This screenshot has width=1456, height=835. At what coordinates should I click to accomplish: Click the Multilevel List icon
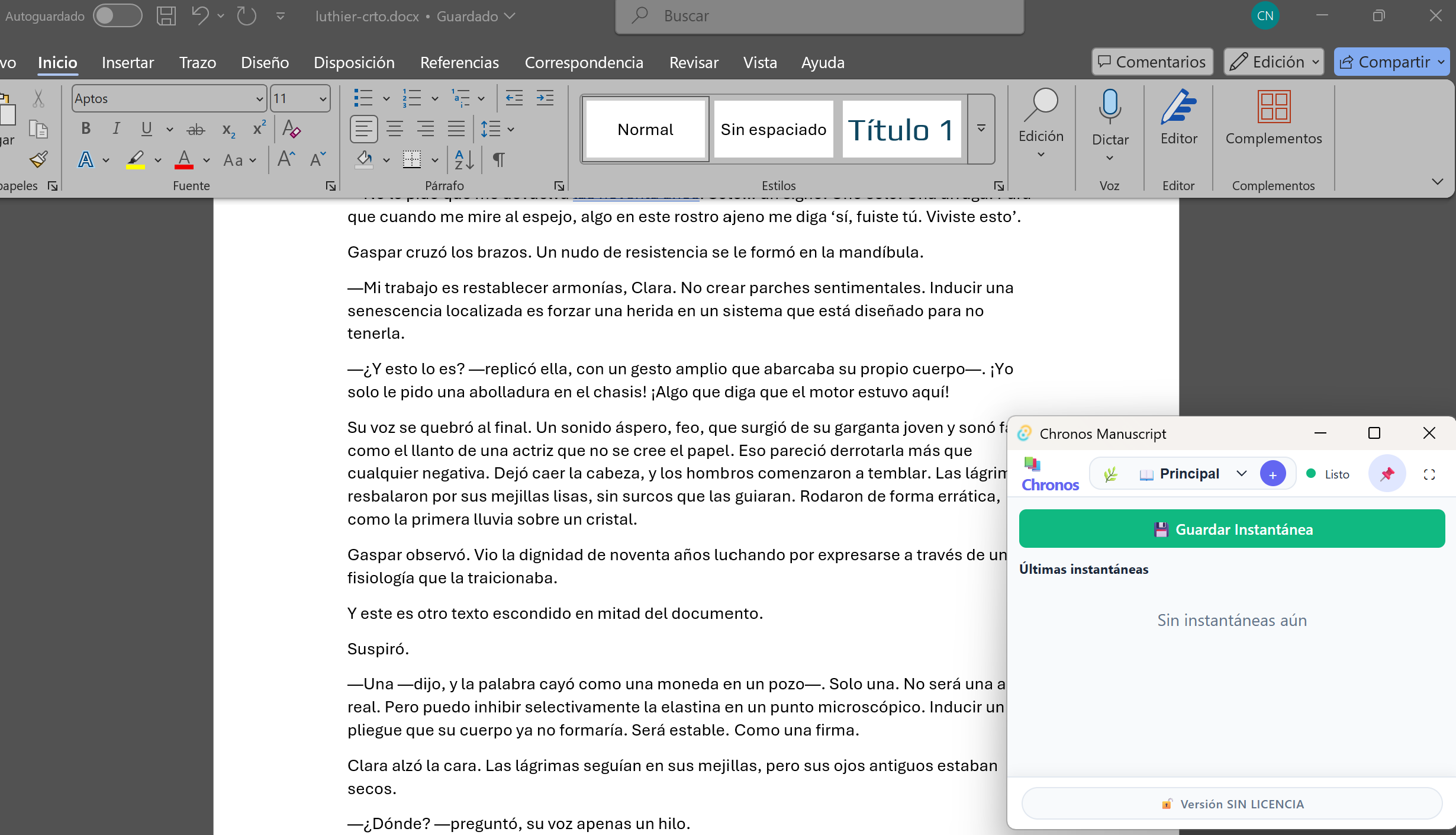click(460, 98)
